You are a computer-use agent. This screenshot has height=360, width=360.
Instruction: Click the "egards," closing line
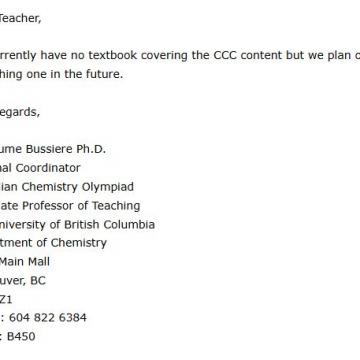(20, 112)
